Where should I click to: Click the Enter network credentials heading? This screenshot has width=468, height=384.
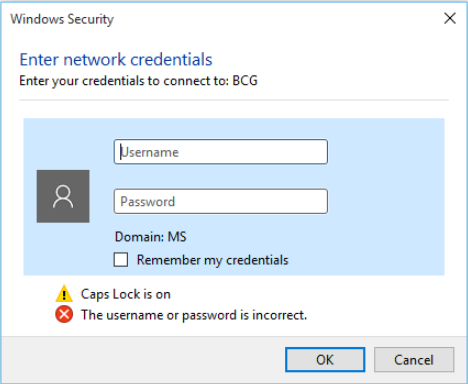[x=116, y=60]
